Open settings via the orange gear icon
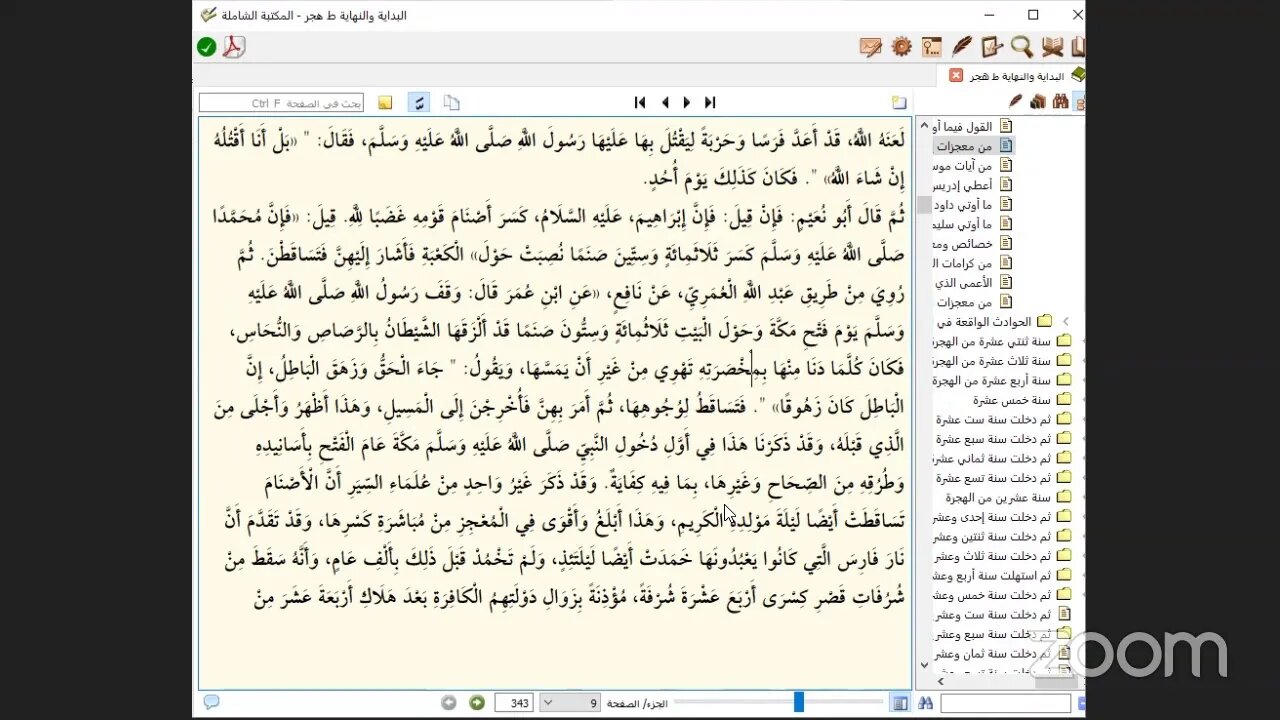Screen dimensions: 1280x720 (x=902, y=47)
